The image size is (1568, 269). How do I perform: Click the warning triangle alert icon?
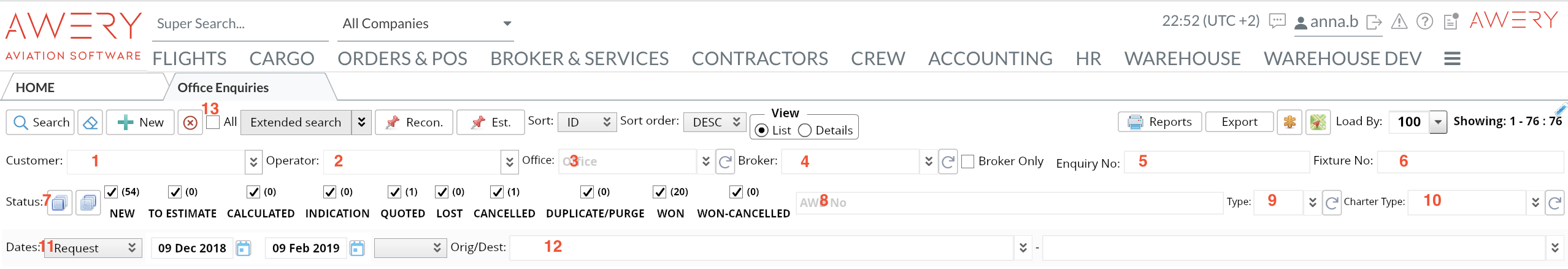[x=1399, y=22]
